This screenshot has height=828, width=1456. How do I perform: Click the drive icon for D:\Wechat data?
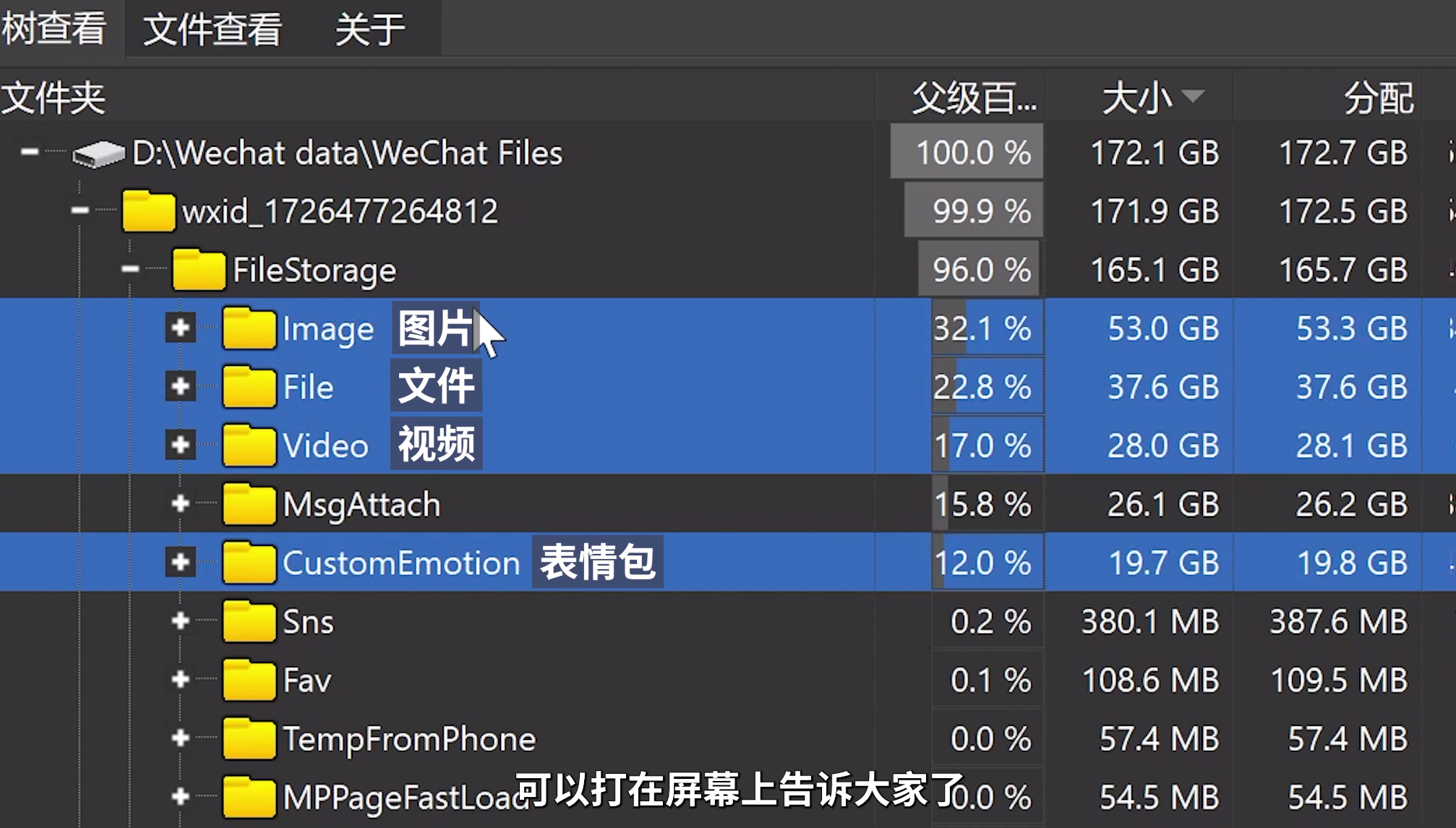pos(99,153)
